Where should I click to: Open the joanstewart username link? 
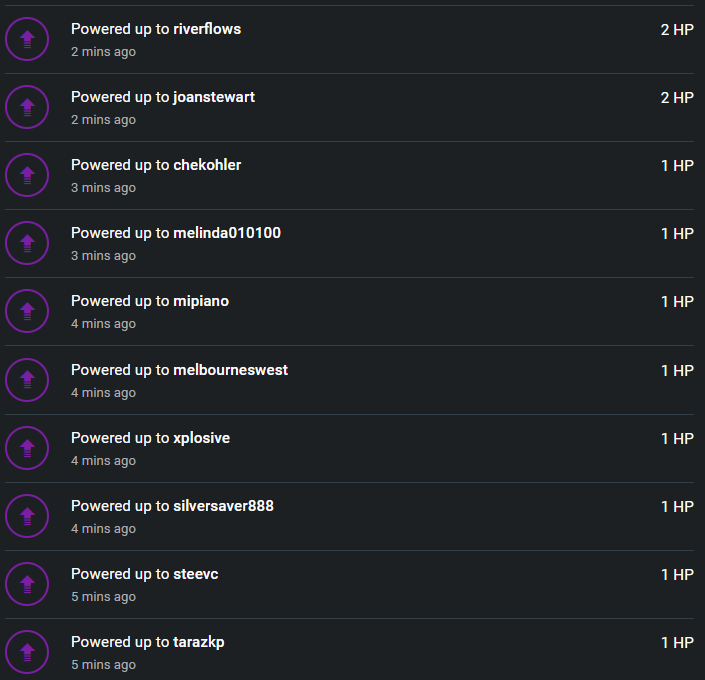pos(214,97)
